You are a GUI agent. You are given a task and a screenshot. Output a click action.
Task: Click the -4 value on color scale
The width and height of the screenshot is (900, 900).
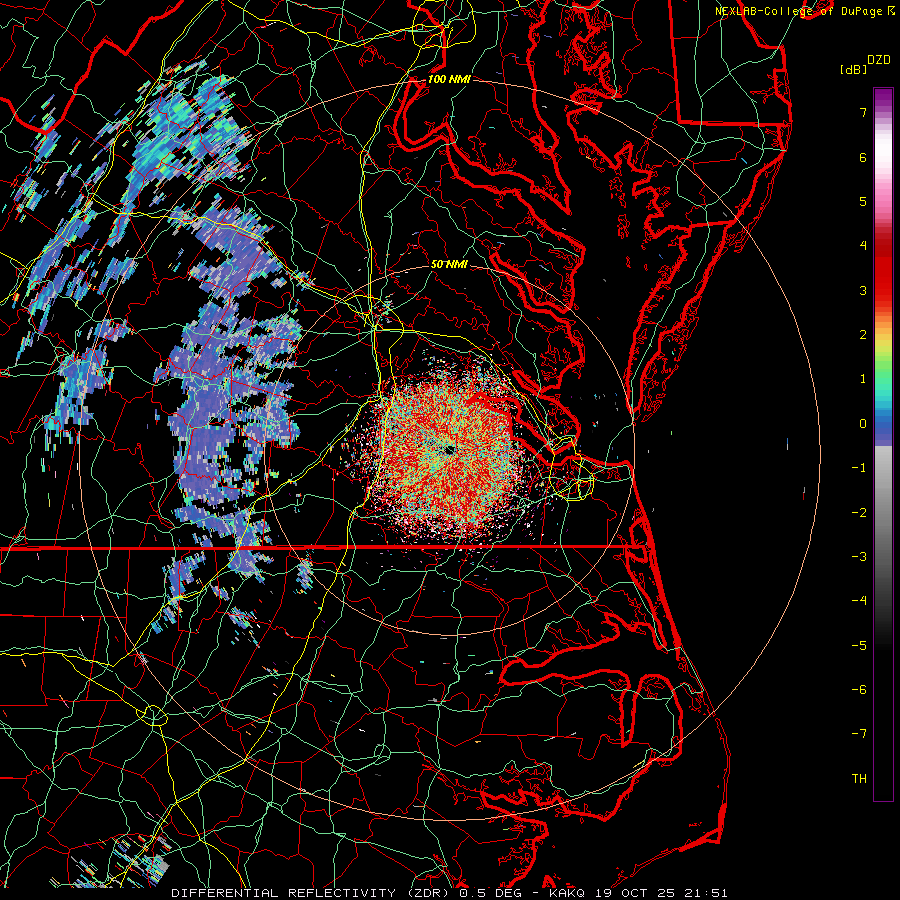pyautogui.click(x=859, y=601)
